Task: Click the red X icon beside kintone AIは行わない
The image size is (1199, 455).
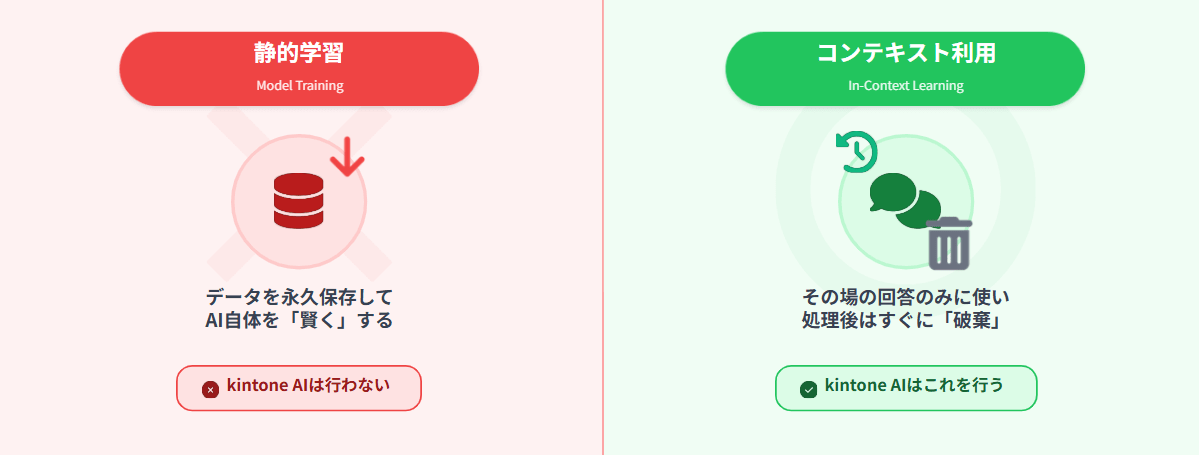Action: click(x=210, y=389)
